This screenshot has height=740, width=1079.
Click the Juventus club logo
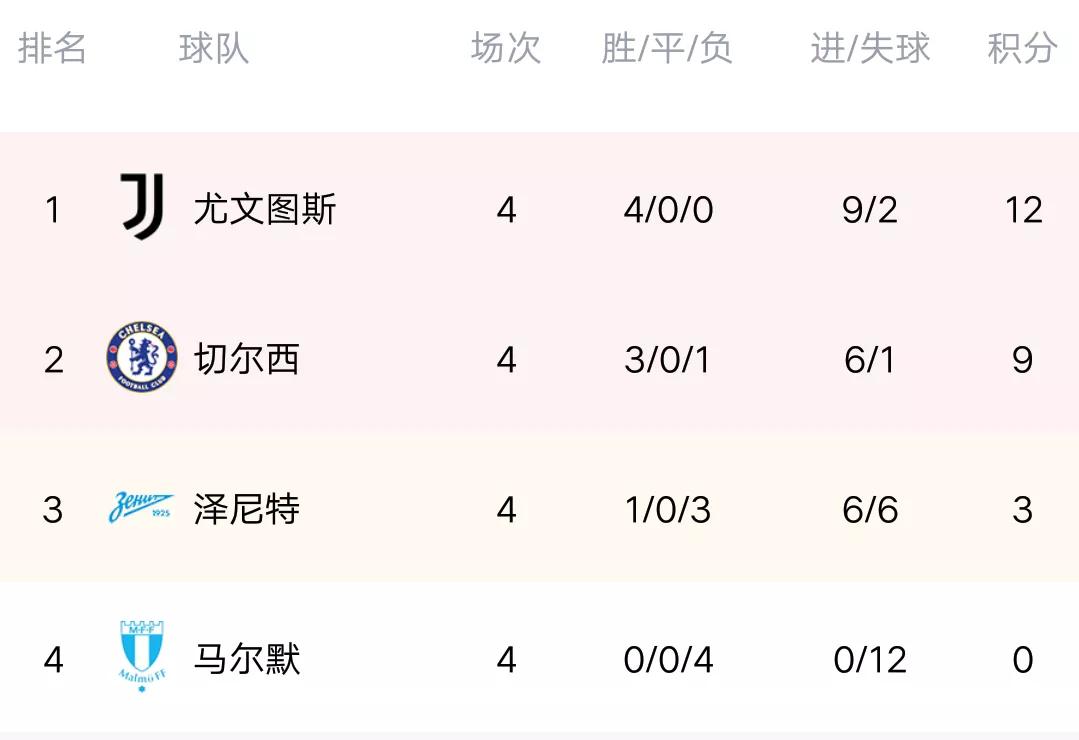tap(141, 207)
